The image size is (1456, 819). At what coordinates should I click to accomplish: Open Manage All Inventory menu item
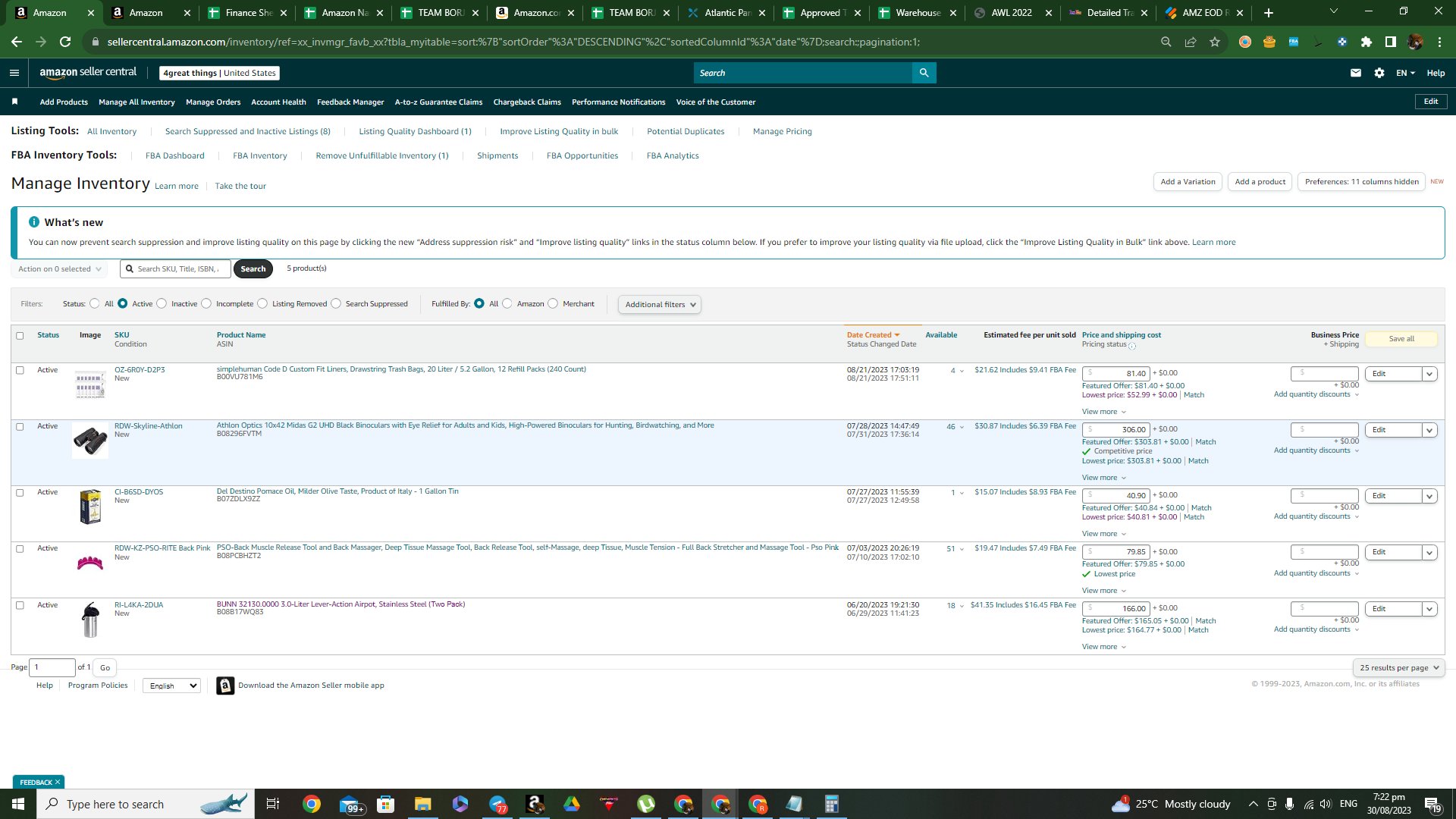point(136,102)
